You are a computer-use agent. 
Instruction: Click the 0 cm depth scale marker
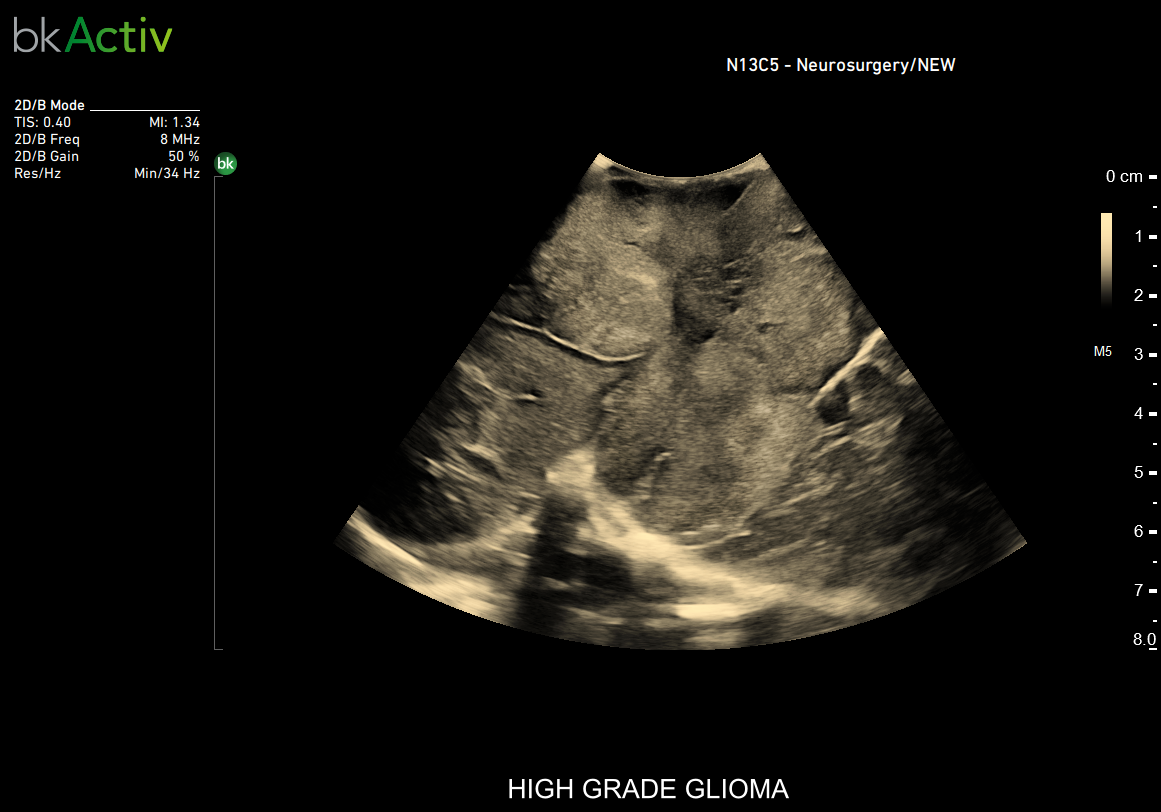coord(1130,176)
